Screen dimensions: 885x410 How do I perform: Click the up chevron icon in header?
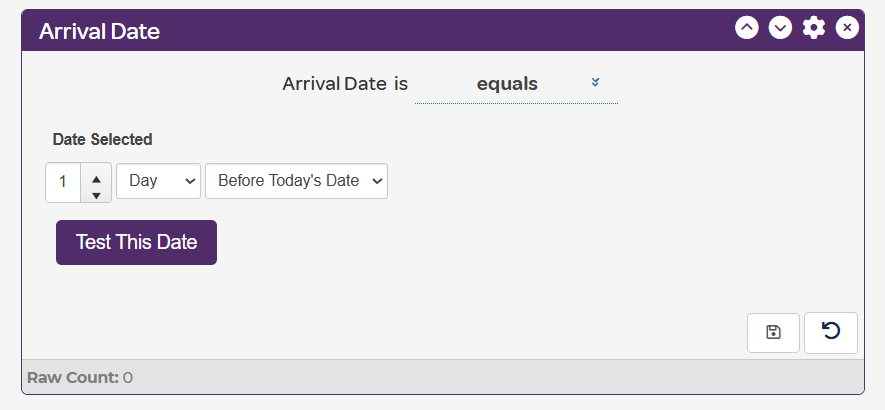[747, 28]
